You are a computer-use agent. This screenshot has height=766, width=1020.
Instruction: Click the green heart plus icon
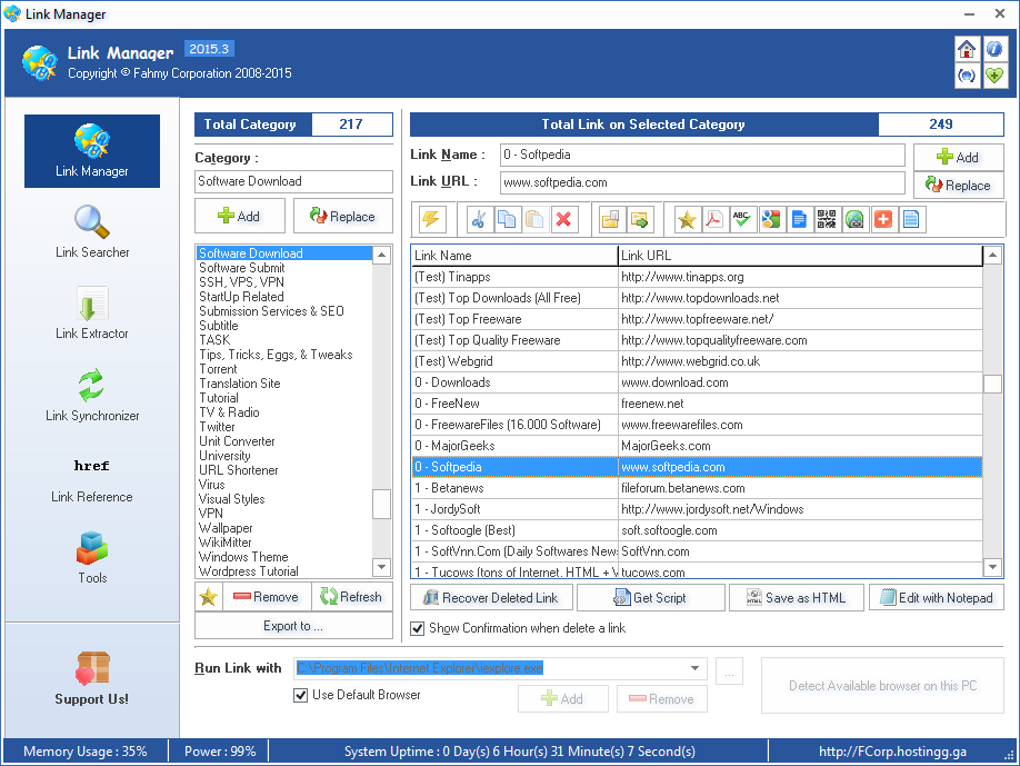pyautogui.click(x=994, y=76)
